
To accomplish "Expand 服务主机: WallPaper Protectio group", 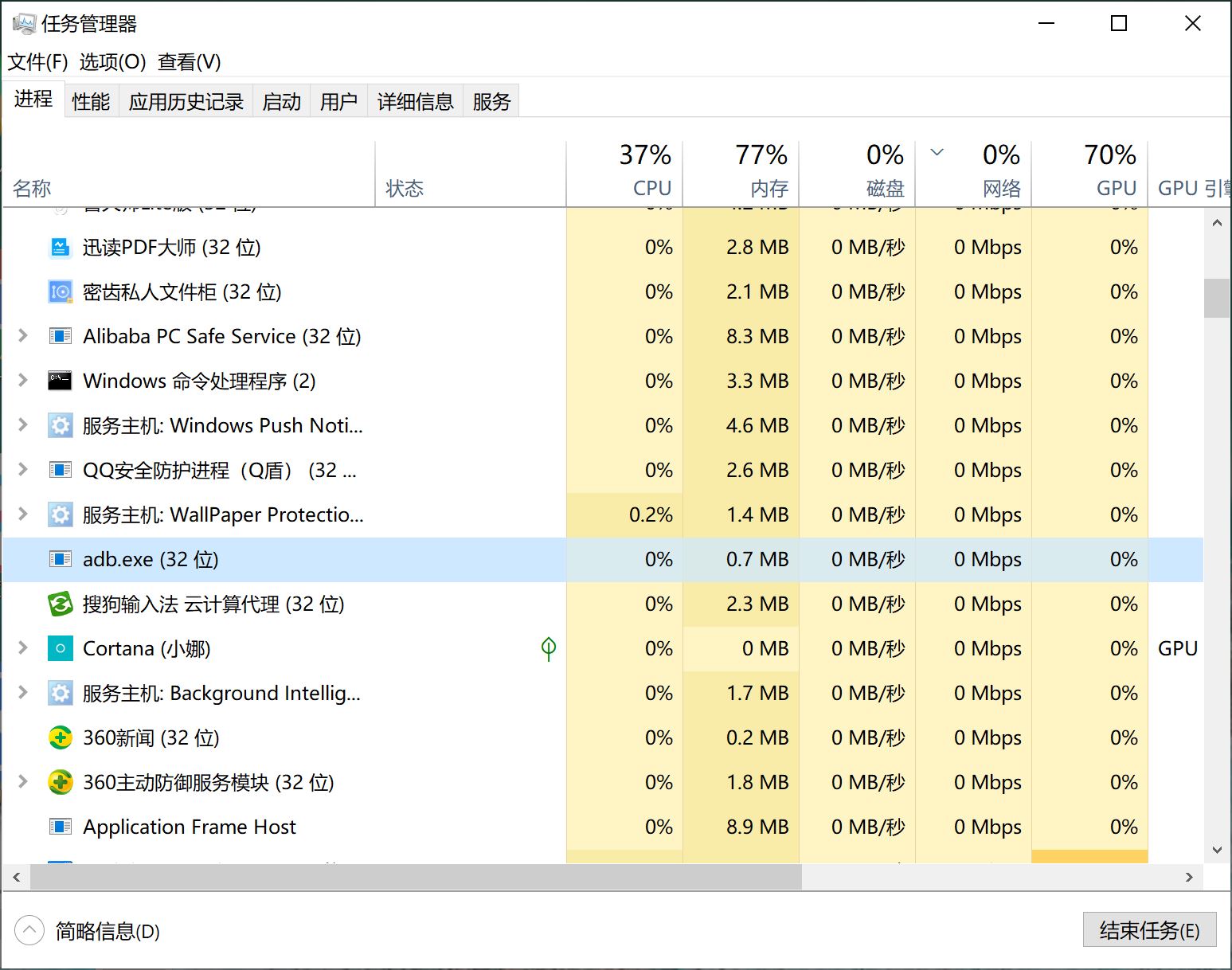I will coord(23,514).
